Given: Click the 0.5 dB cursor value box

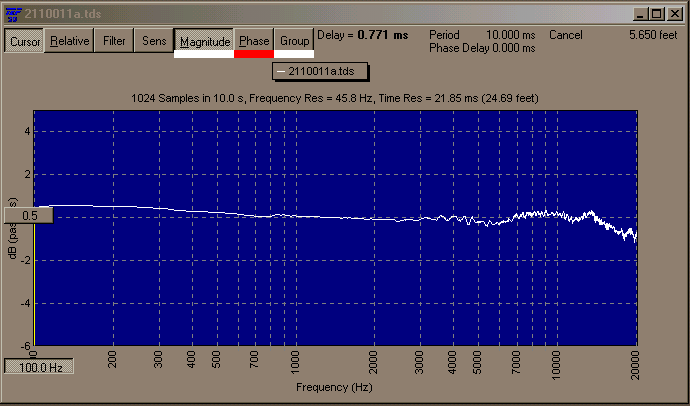Looking at the screenshot, I should (x=26, y=215).
